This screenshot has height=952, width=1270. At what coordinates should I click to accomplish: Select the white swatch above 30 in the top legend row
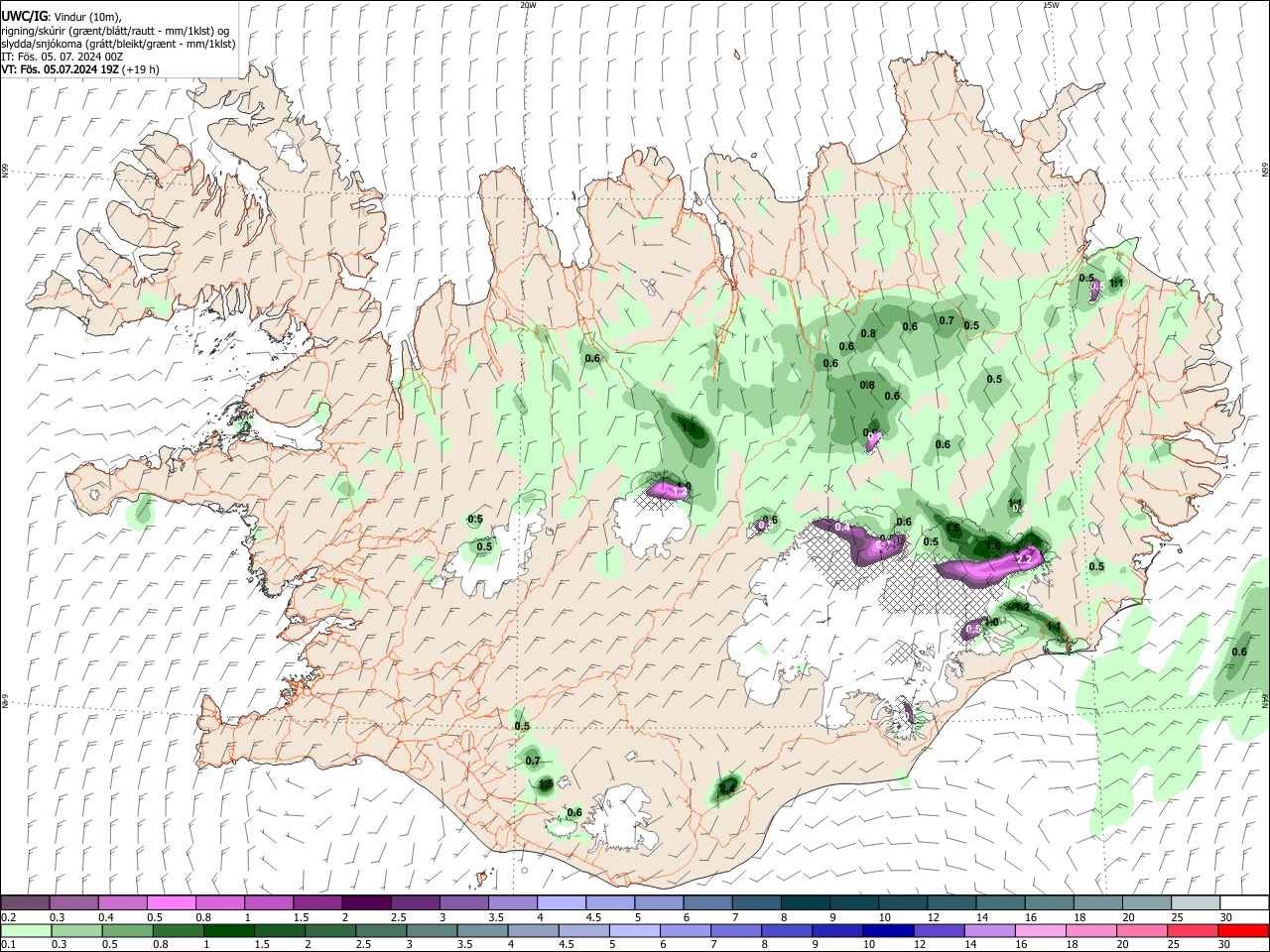click(1244, 903)
